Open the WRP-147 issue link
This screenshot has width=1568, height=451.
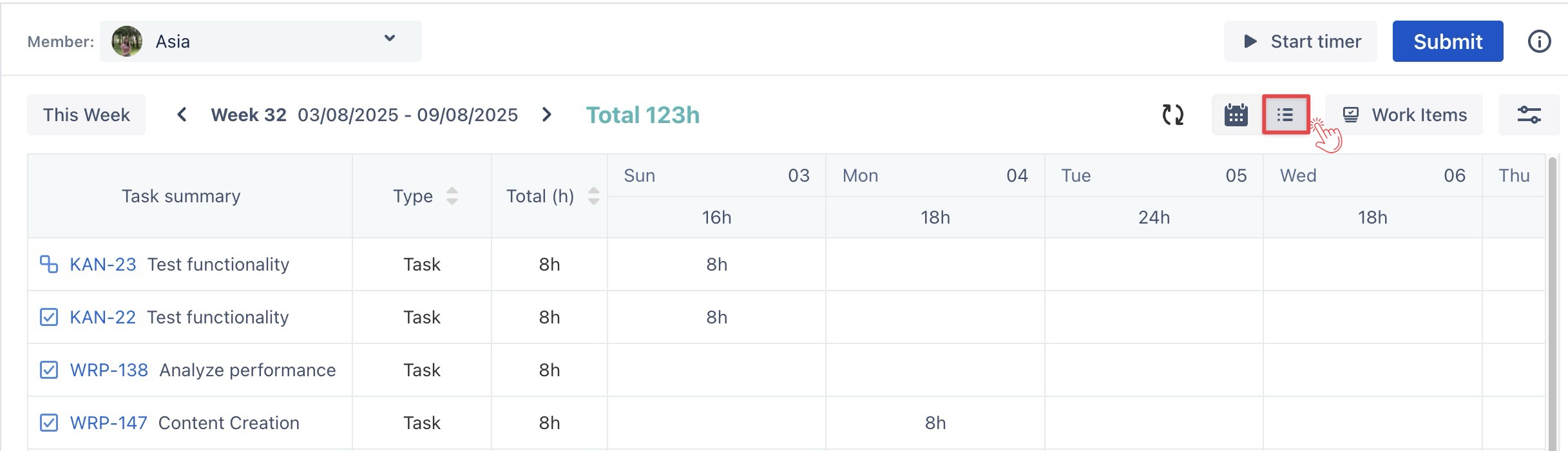pyautogui.click(x=108, y=423)
